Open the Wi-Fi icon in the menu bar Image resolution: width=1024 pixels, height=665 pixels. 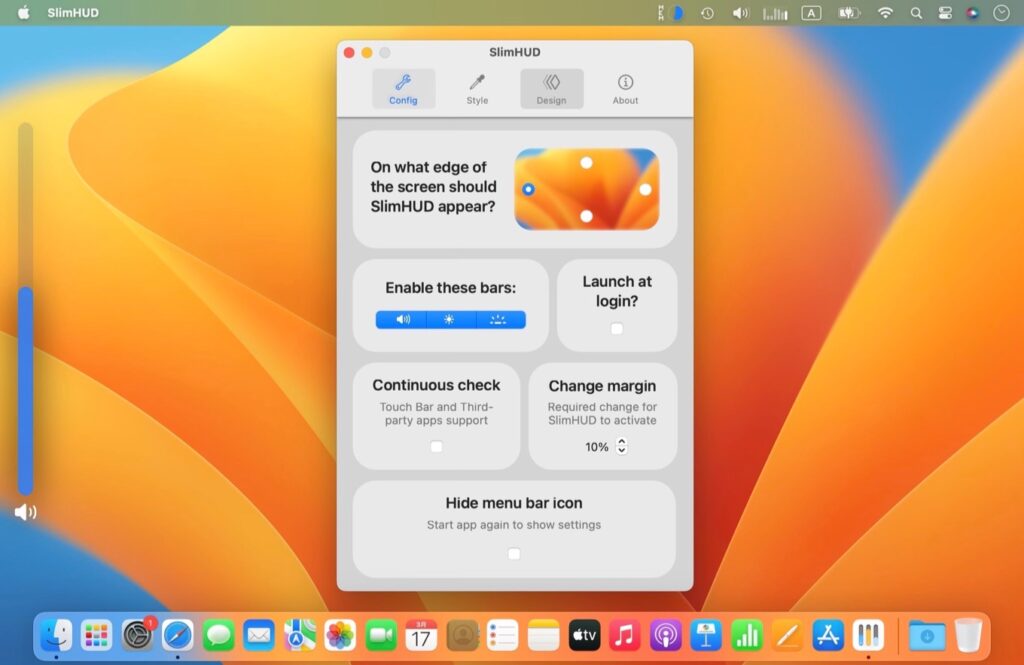[887, 13]
